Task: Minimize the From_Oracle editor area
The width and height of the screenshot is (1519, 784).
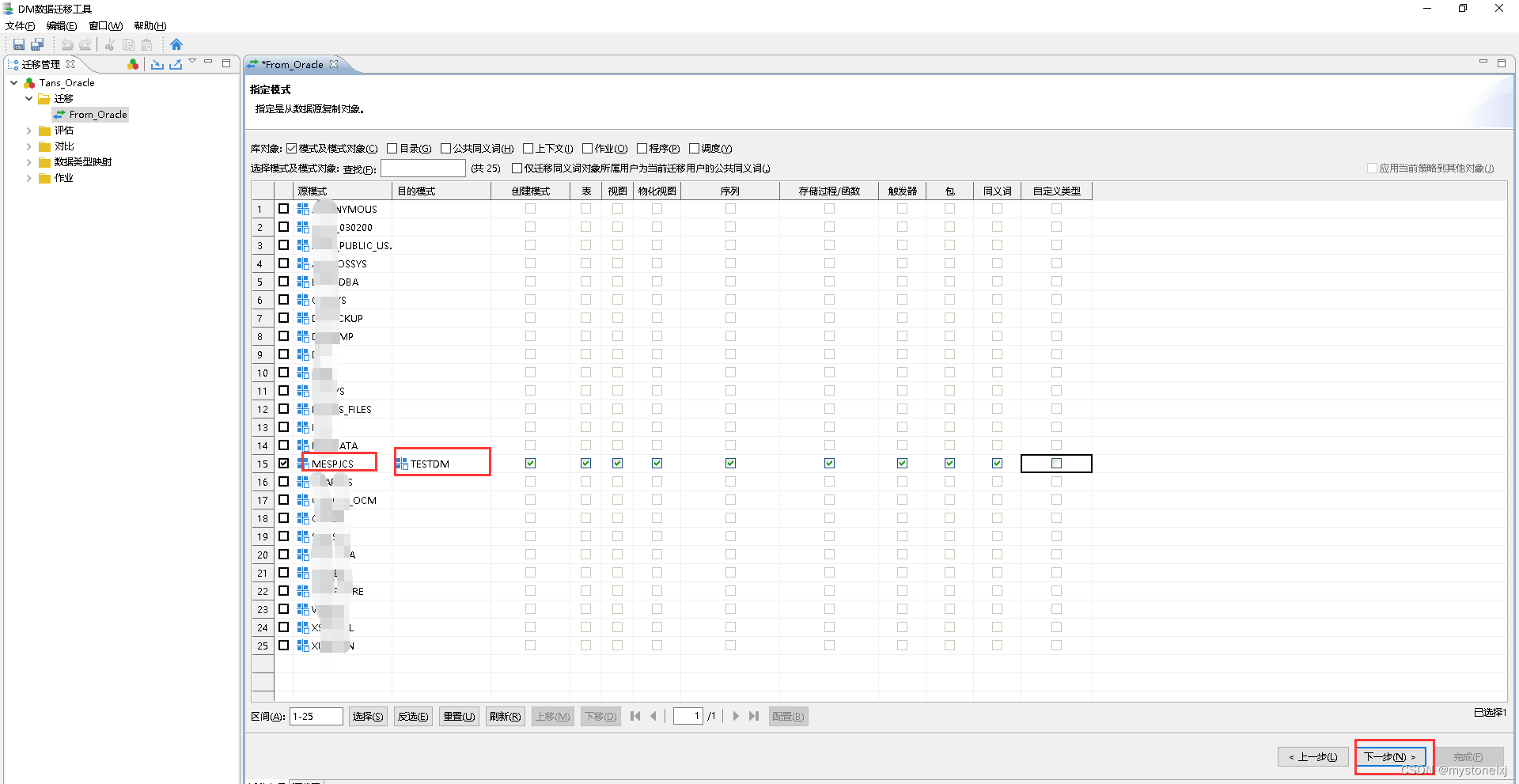Action: (x=1483, y=62)
